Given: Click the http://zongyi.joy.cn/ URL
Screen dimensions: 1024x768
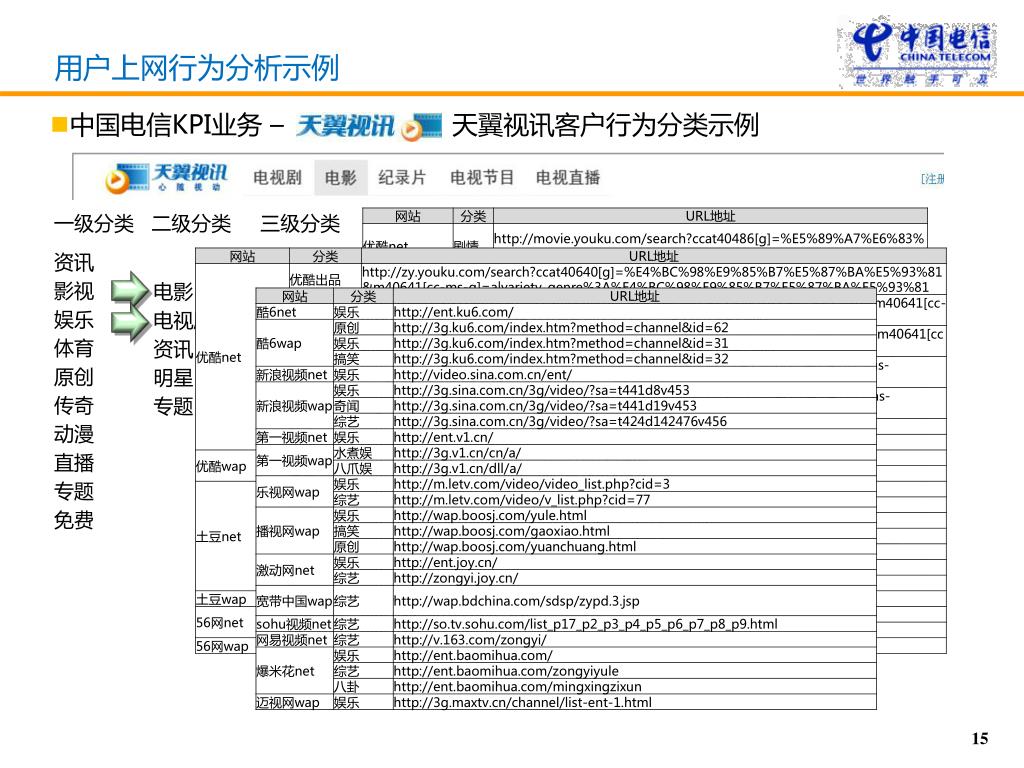Looking at the screenshot, I should [456, 579].
